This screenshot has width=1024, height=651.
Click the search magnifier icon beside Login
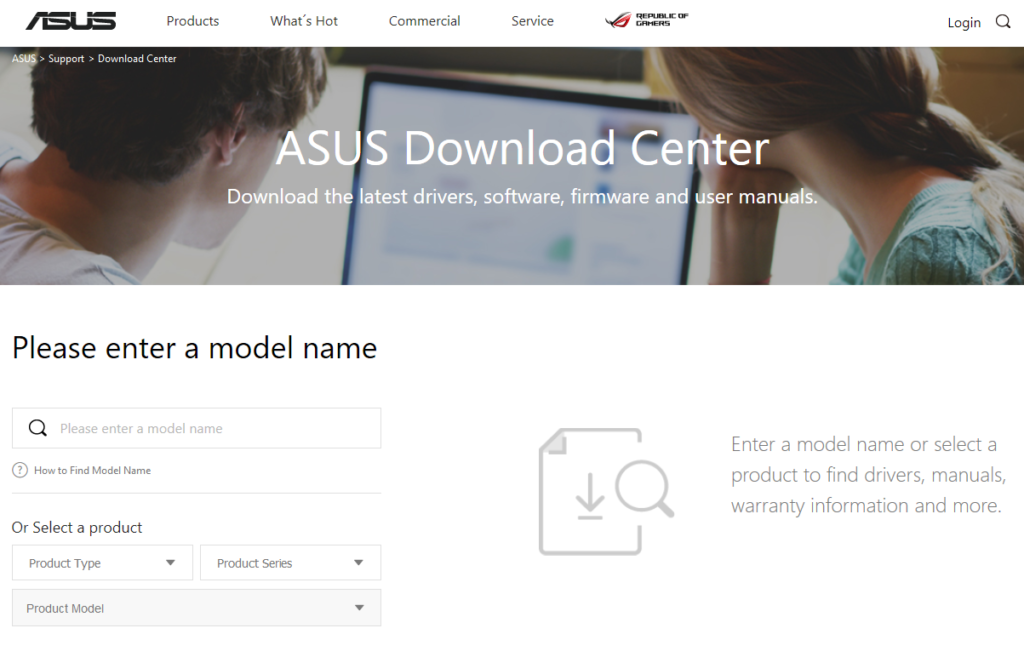(1003, 22)
